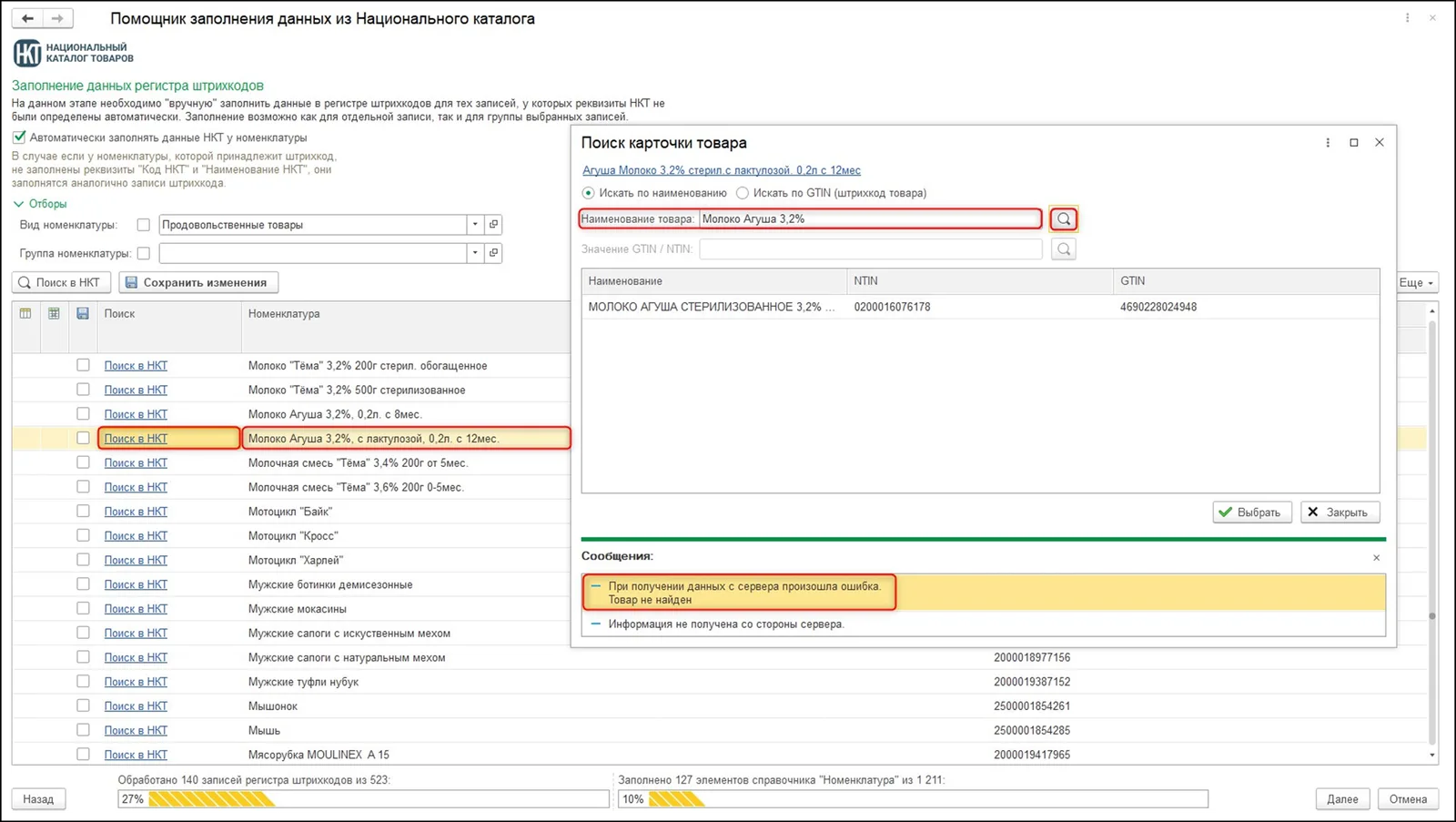The height and width of the screenshot is (822, 1456).
Task: Open the Агуша Молоко 3,2% product link
Action: pos(721,170)
